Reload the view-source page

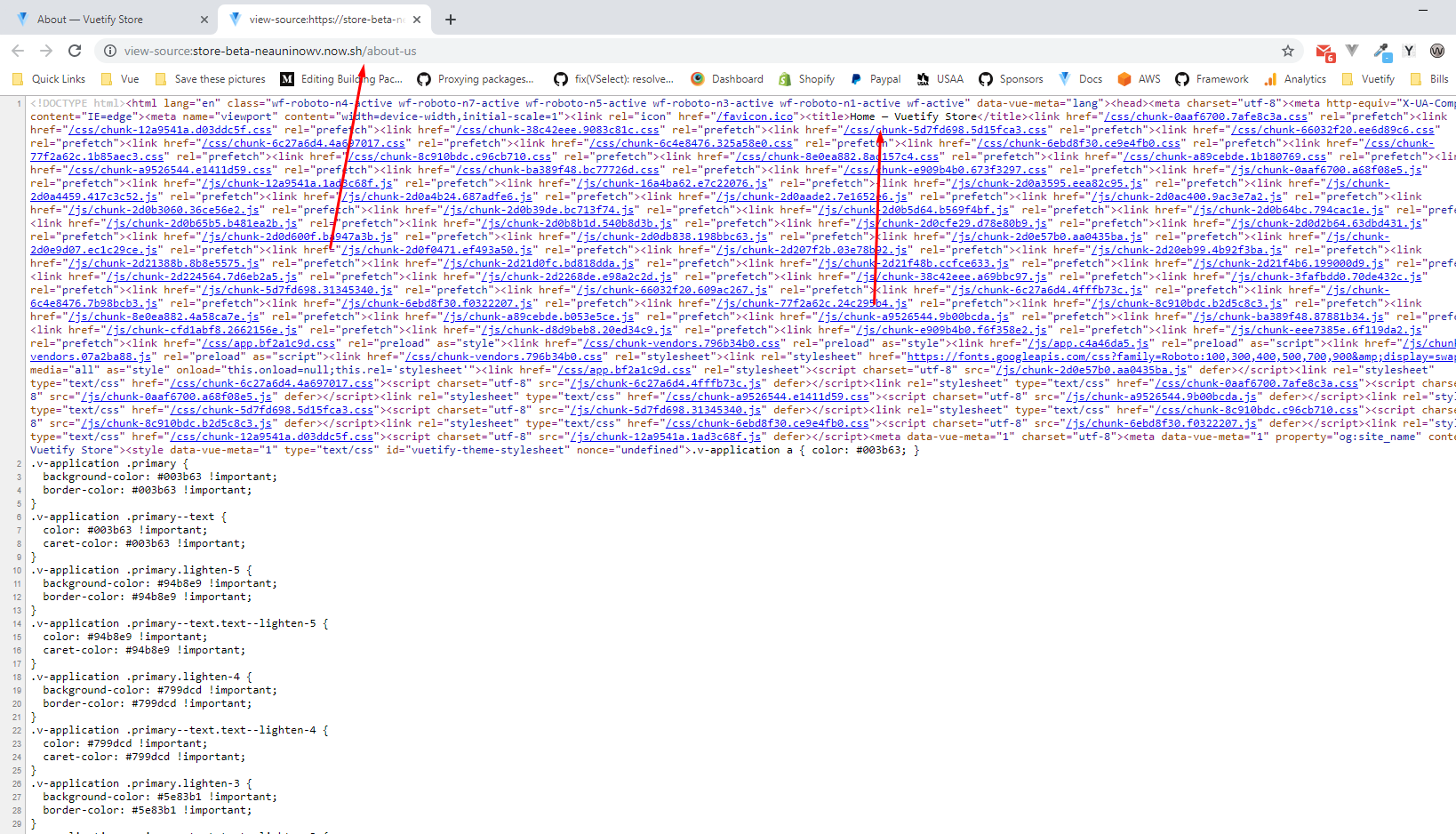click(75, 51)
